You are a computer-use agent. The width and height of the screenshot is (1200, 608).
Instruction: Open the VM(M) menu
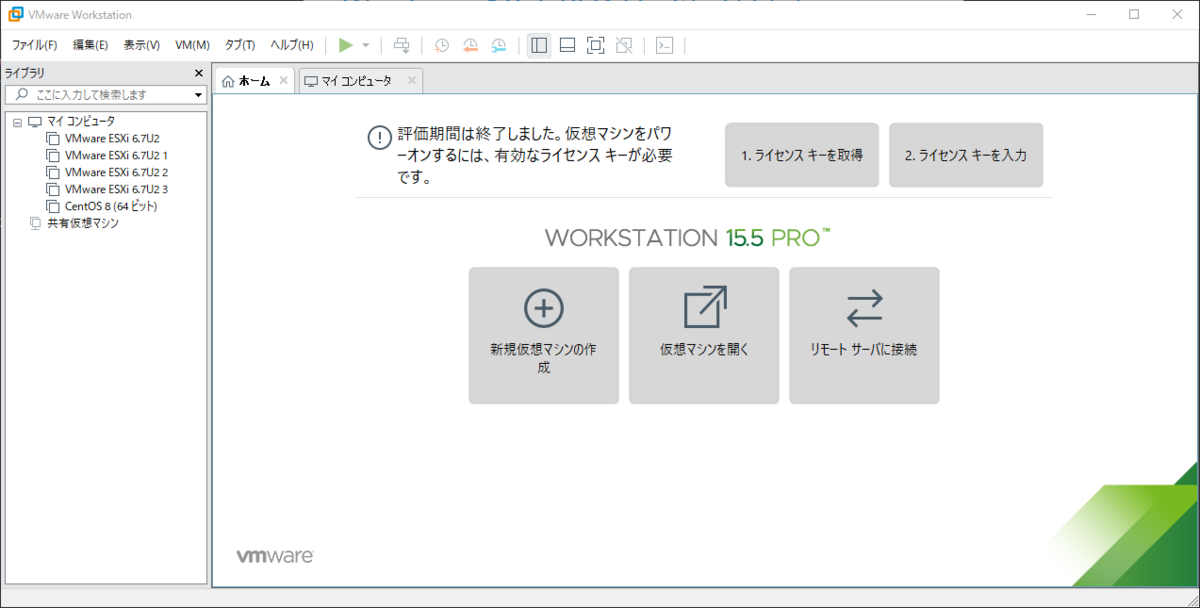pos(192,45)
